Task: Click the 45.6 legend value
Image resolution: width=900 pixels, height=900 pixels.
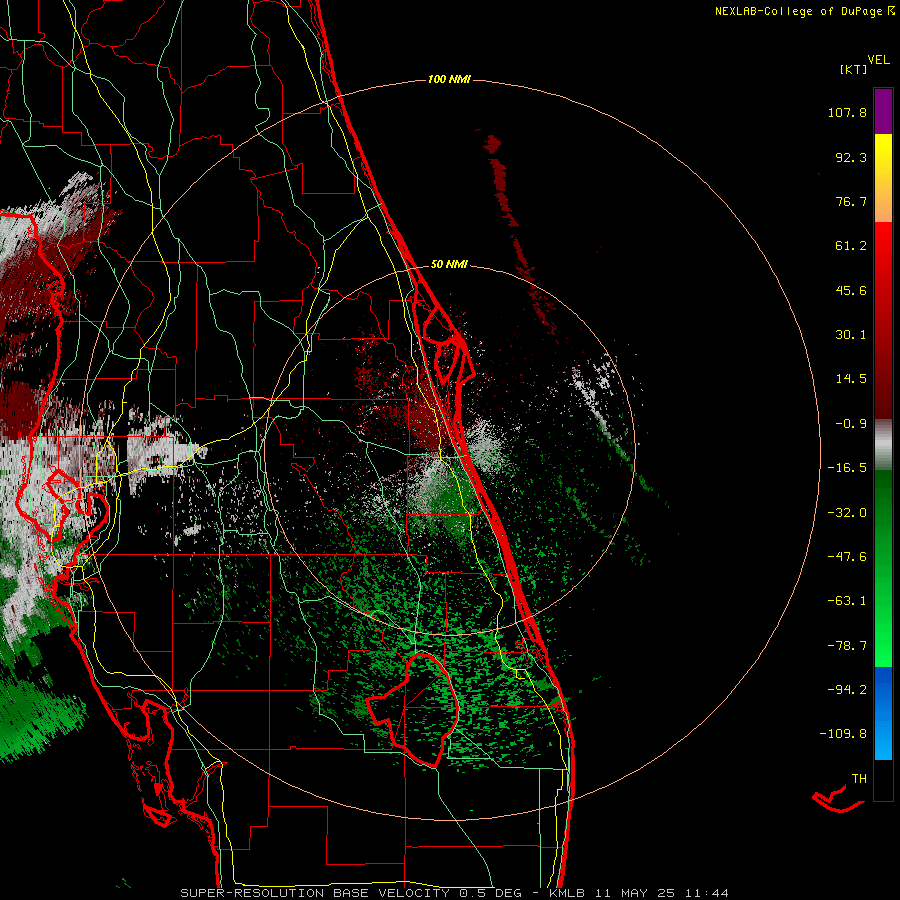Action: (851, 290)
